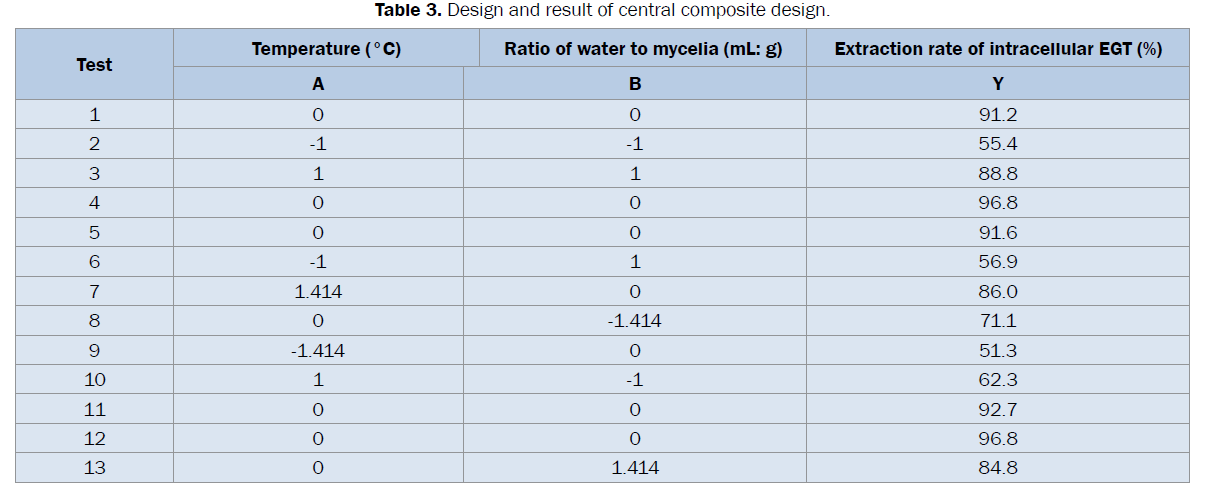Select the 62.3 extraction rate cell
Screen dimensions: 1209x493
point(997,380)
